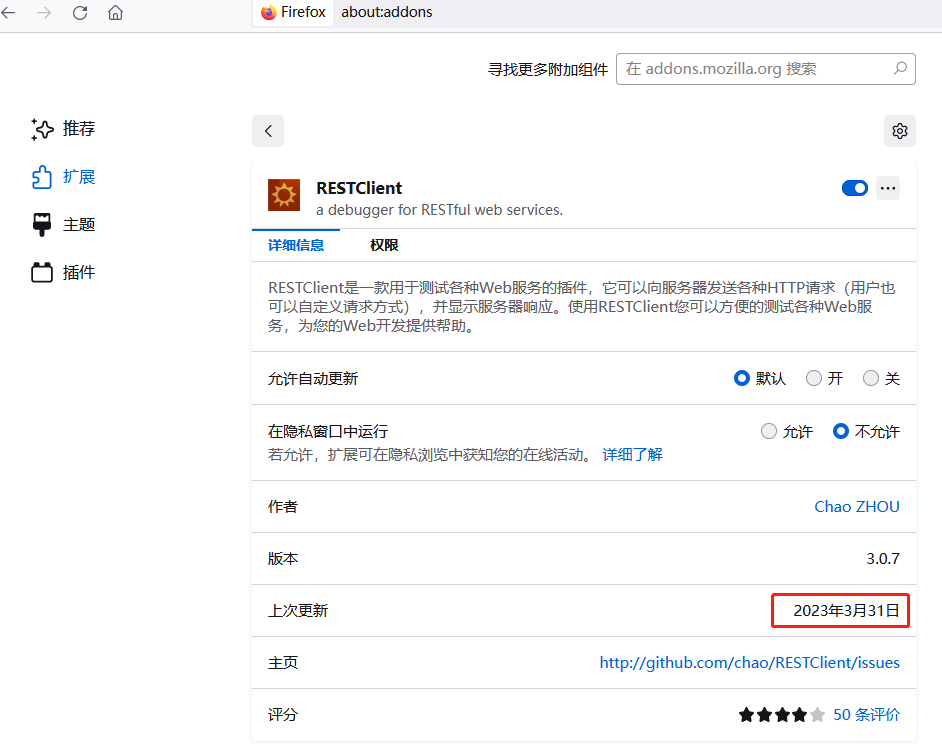Click the search magnifier icon
Viewport: 942px width, 744px height.
coord(900,69)
